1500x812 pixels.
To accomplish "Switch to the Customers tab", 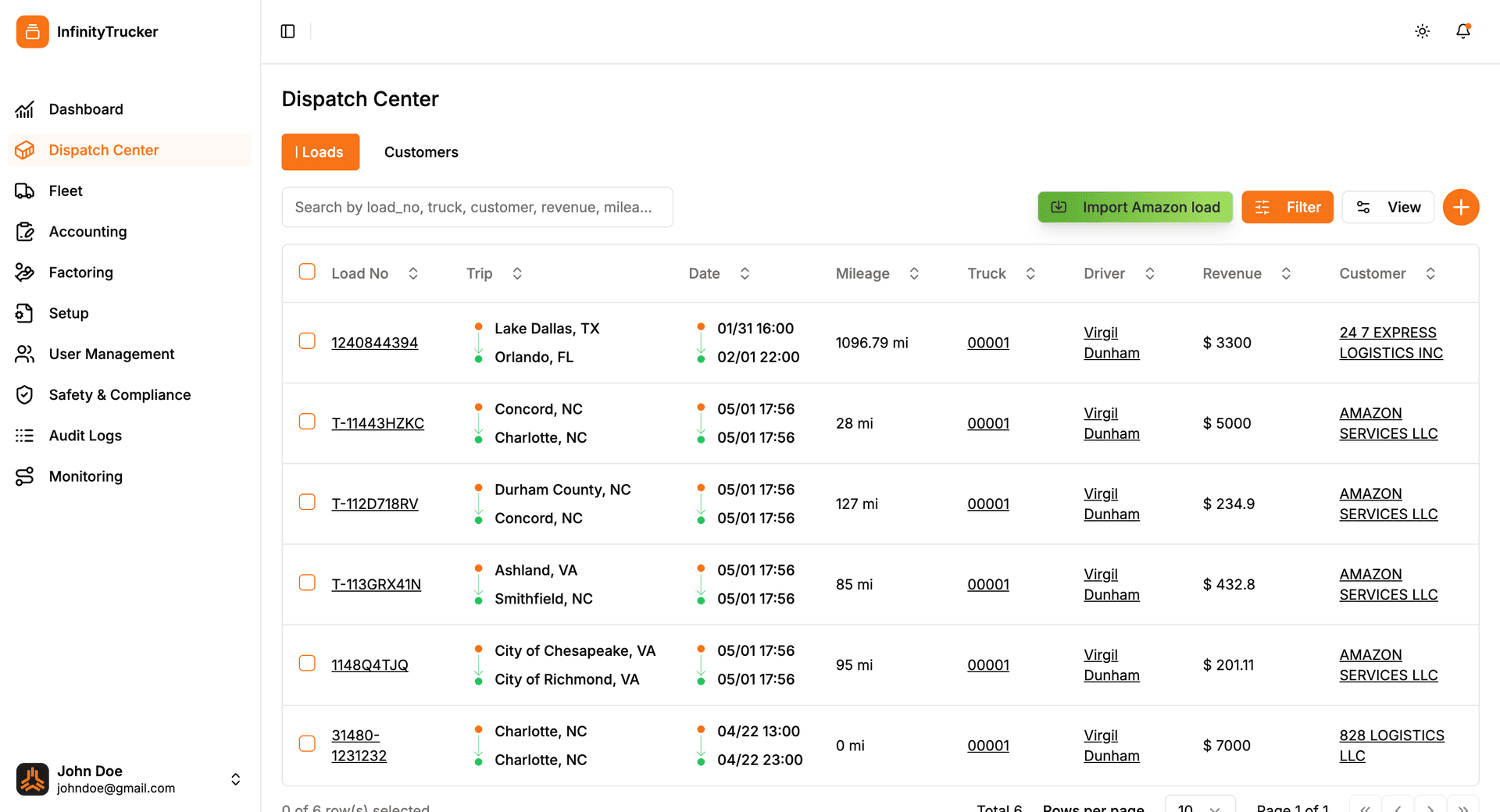I will (x=421, y=151).
